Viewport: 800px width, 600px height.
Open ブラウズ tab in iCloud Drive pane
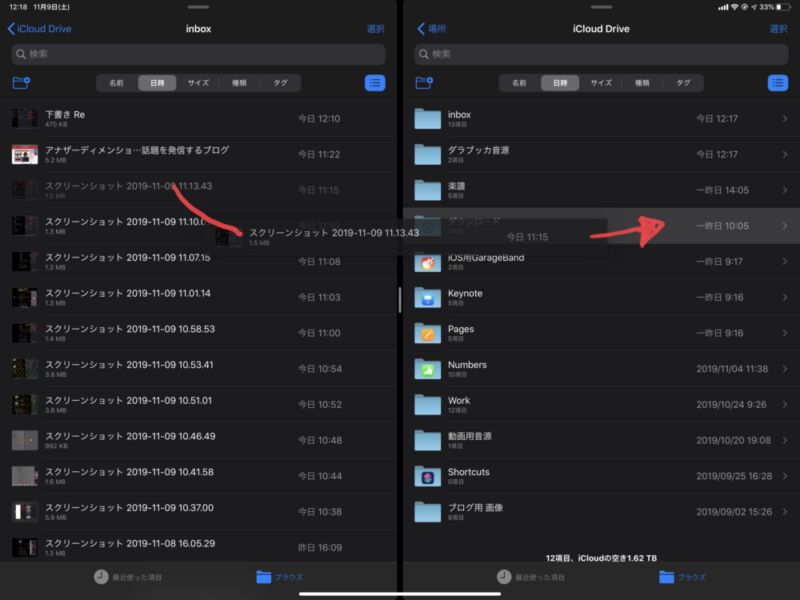click(x=682, y=577)
